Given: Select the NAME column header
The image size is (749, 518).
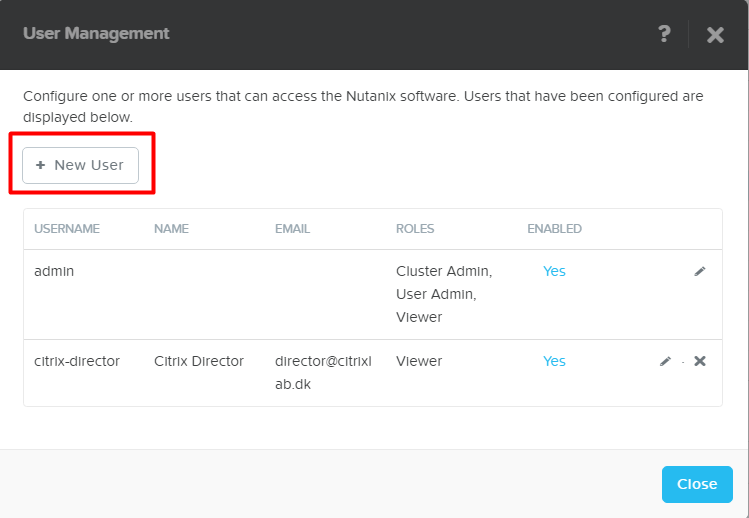Looking at the screenshot, I should pos(172,229).
